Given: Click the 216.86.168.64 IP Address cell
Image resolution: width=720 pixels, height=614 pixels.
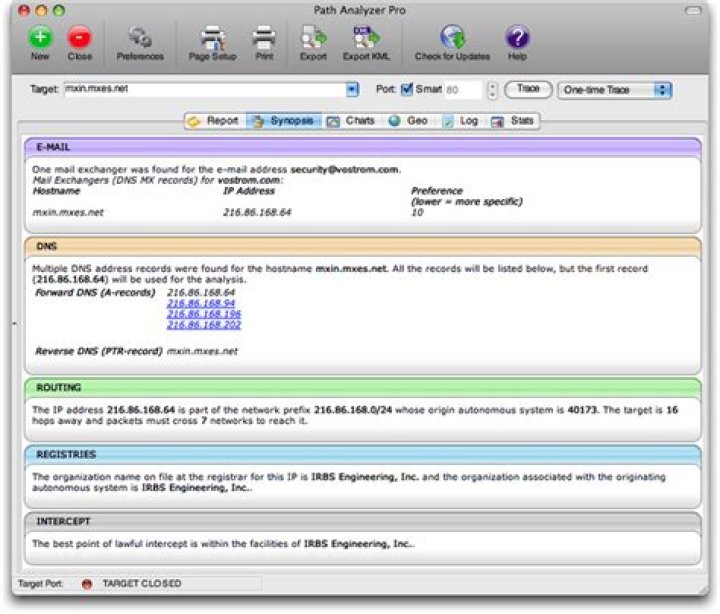Looking at the screenshot, I should (257, 212).
